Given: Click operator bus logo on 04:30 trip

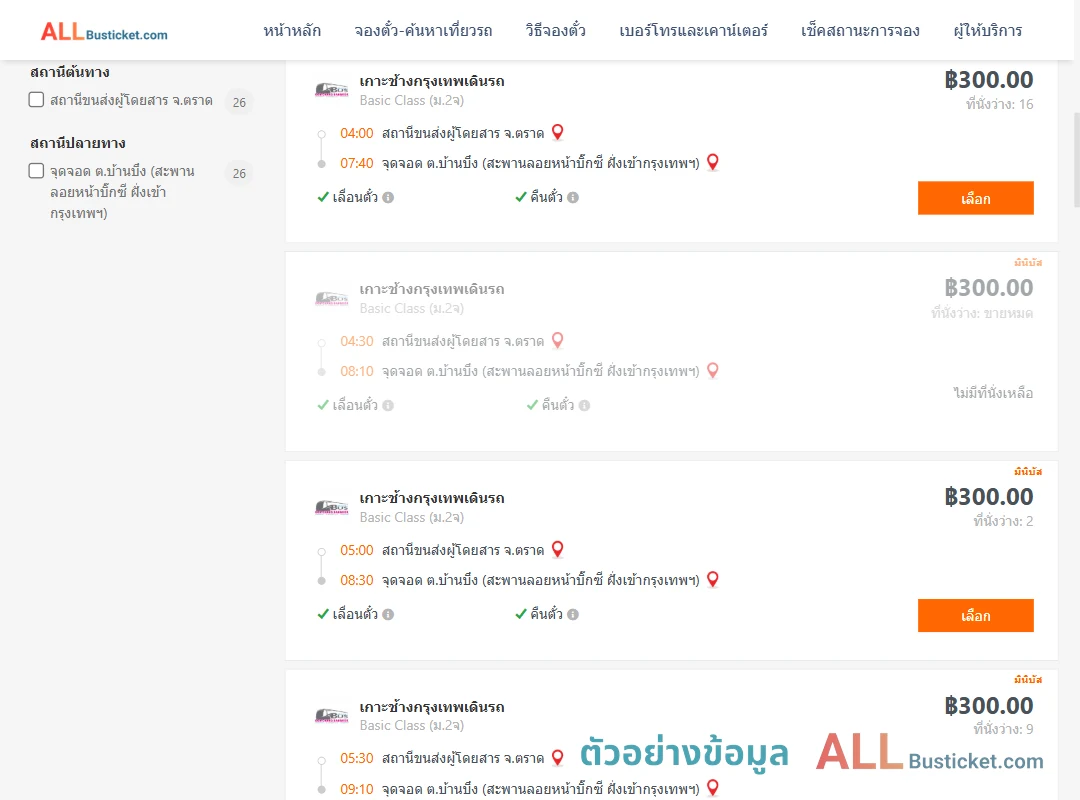Looking at the screenshot, I should point(332,298).
